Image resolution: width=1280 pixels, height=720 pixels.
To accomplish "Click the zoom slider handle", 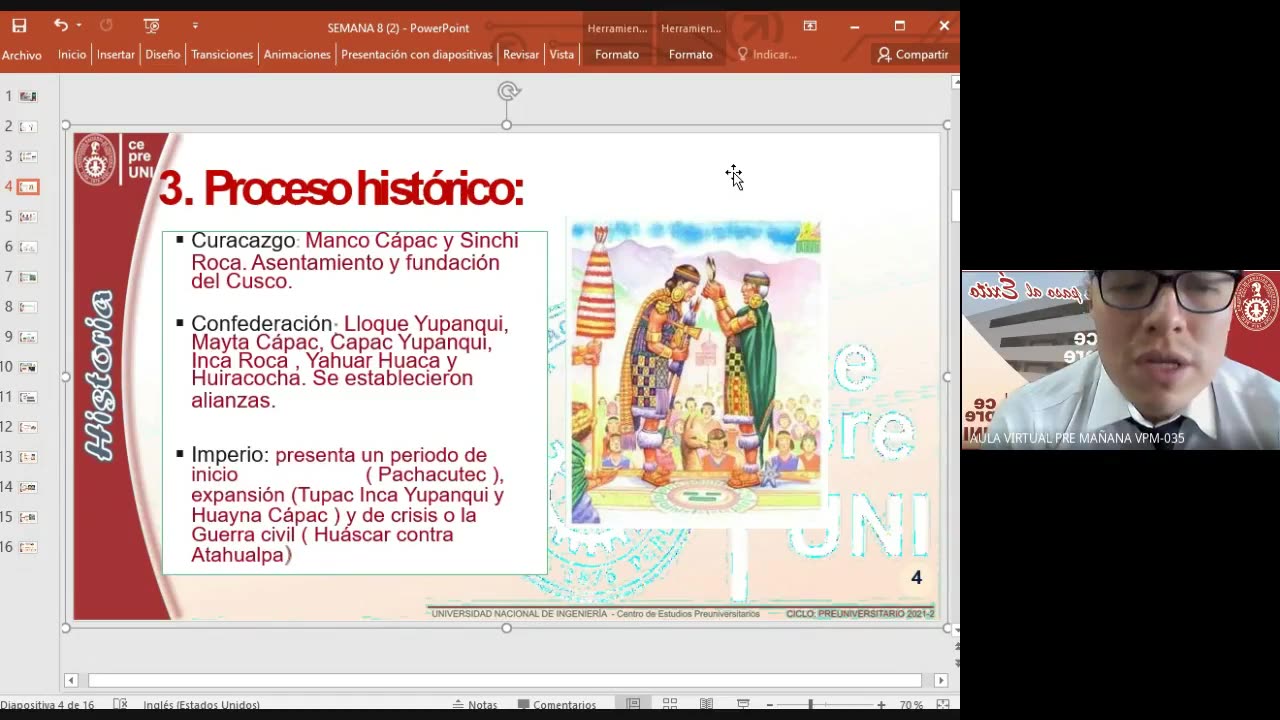I will 811,705.
